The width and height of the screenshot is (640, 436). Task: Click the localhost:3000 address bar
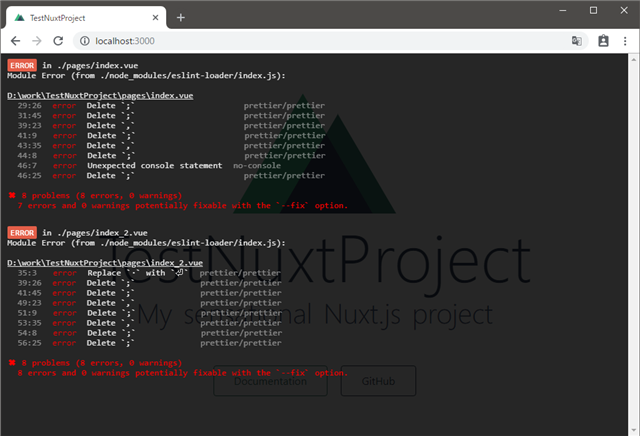[331, 41]
